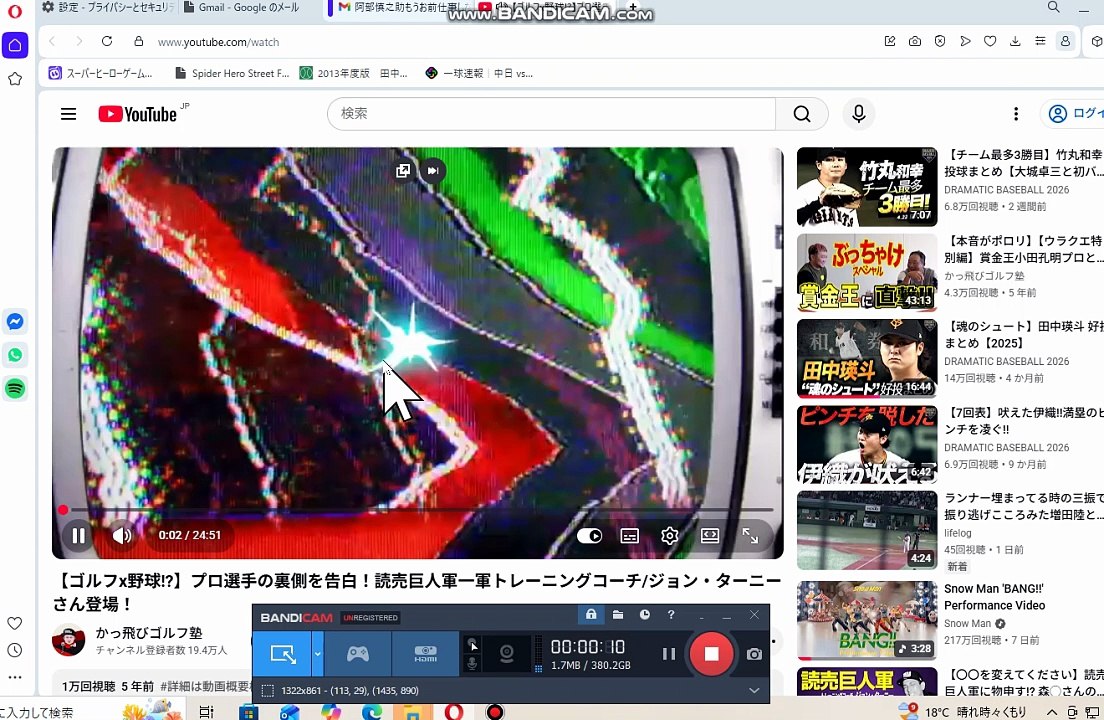
Task: Click the YouTube search magnifier button
Action: coord(802,114)
